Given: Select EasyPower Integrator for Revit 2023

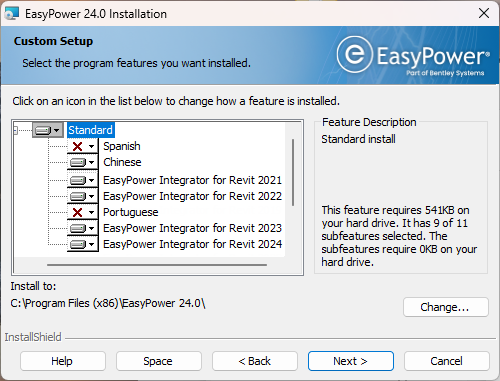Looking at the screenshot, I should [x=192, y=228].
